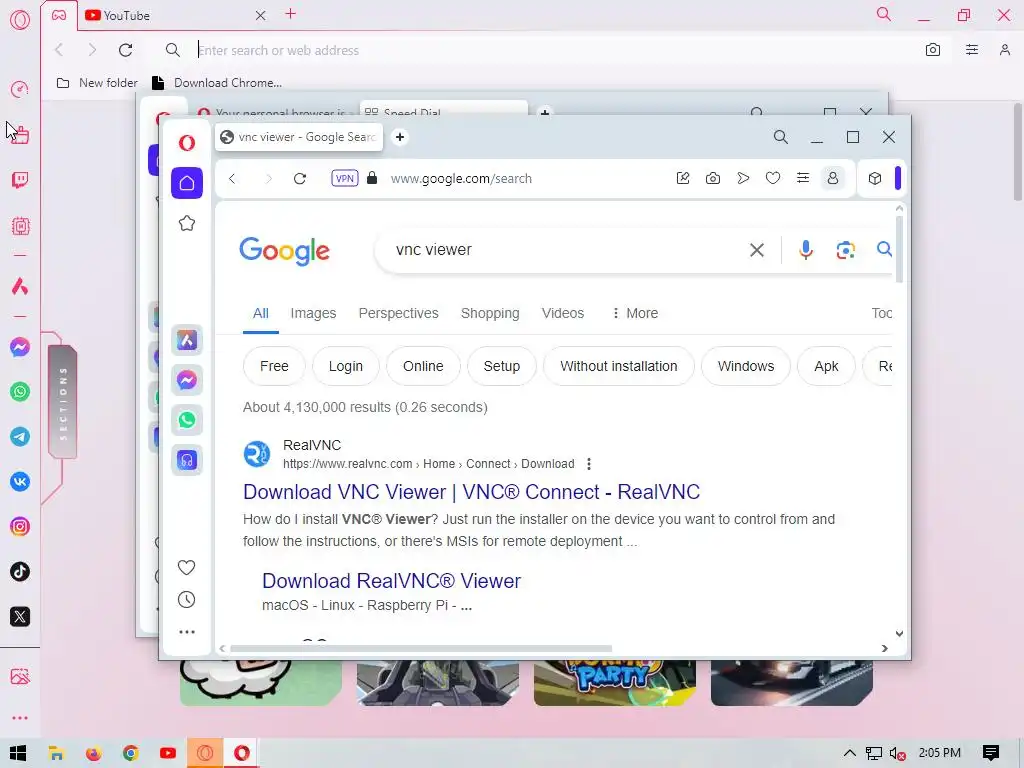Screen dimensions: 1024x768
Task: Open the Windows Start menu
Action: 18,753
